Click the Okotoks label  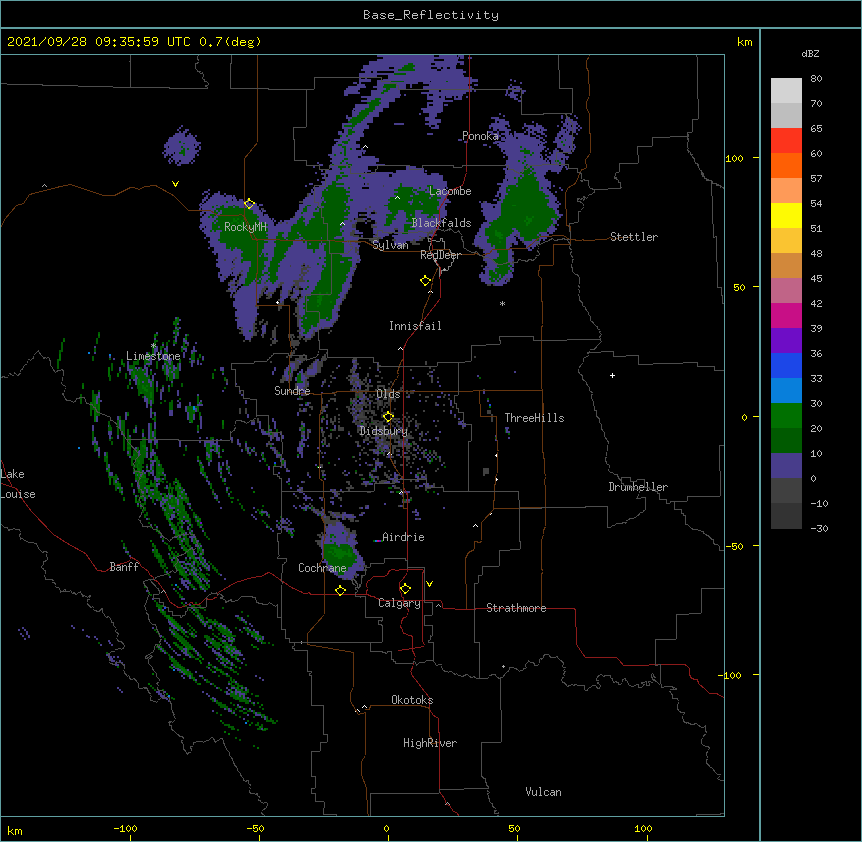pos(412,700)
